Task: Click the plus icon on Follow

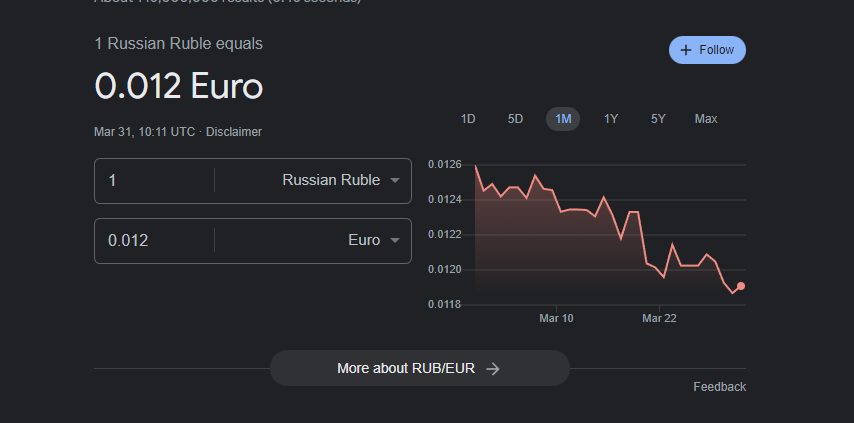Action: coord(686,50)
